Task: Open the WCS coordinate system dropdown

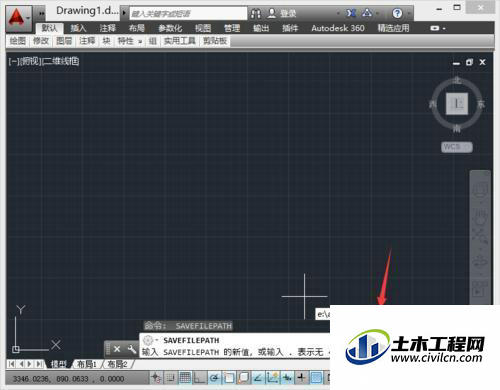Action: (x=457, y=147)
